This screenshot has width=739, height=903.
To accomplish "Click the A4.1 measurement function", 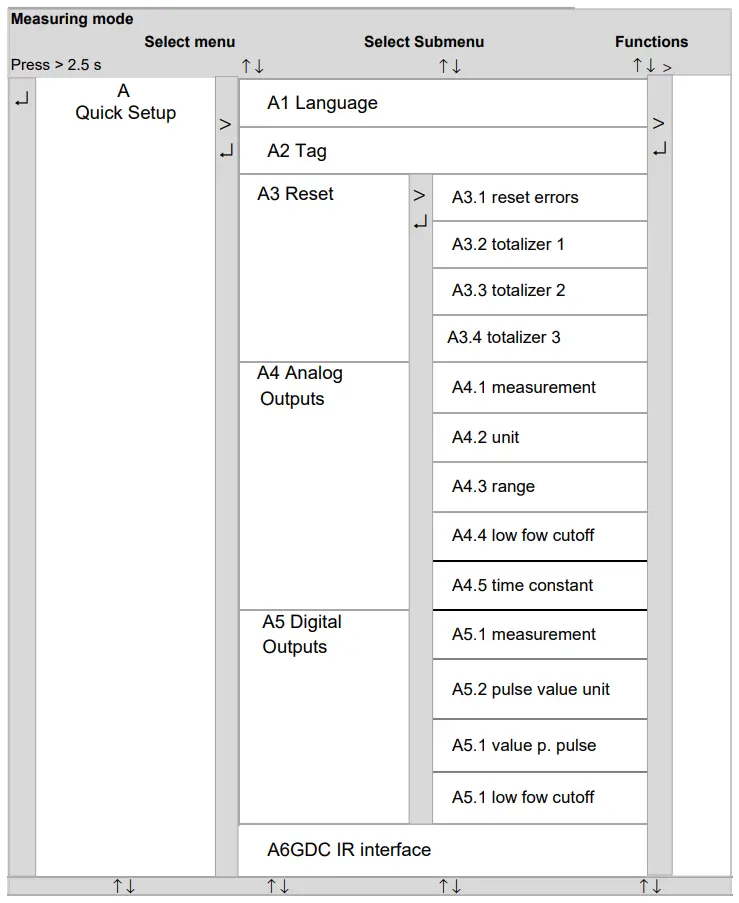I will pyautogui.click(x=523, y=387).
